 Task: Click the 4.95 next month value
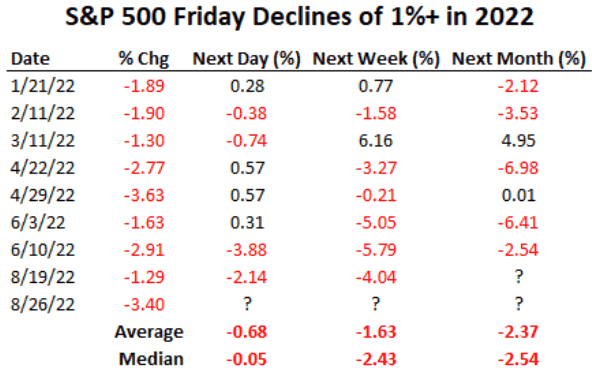tap(518, 141)
